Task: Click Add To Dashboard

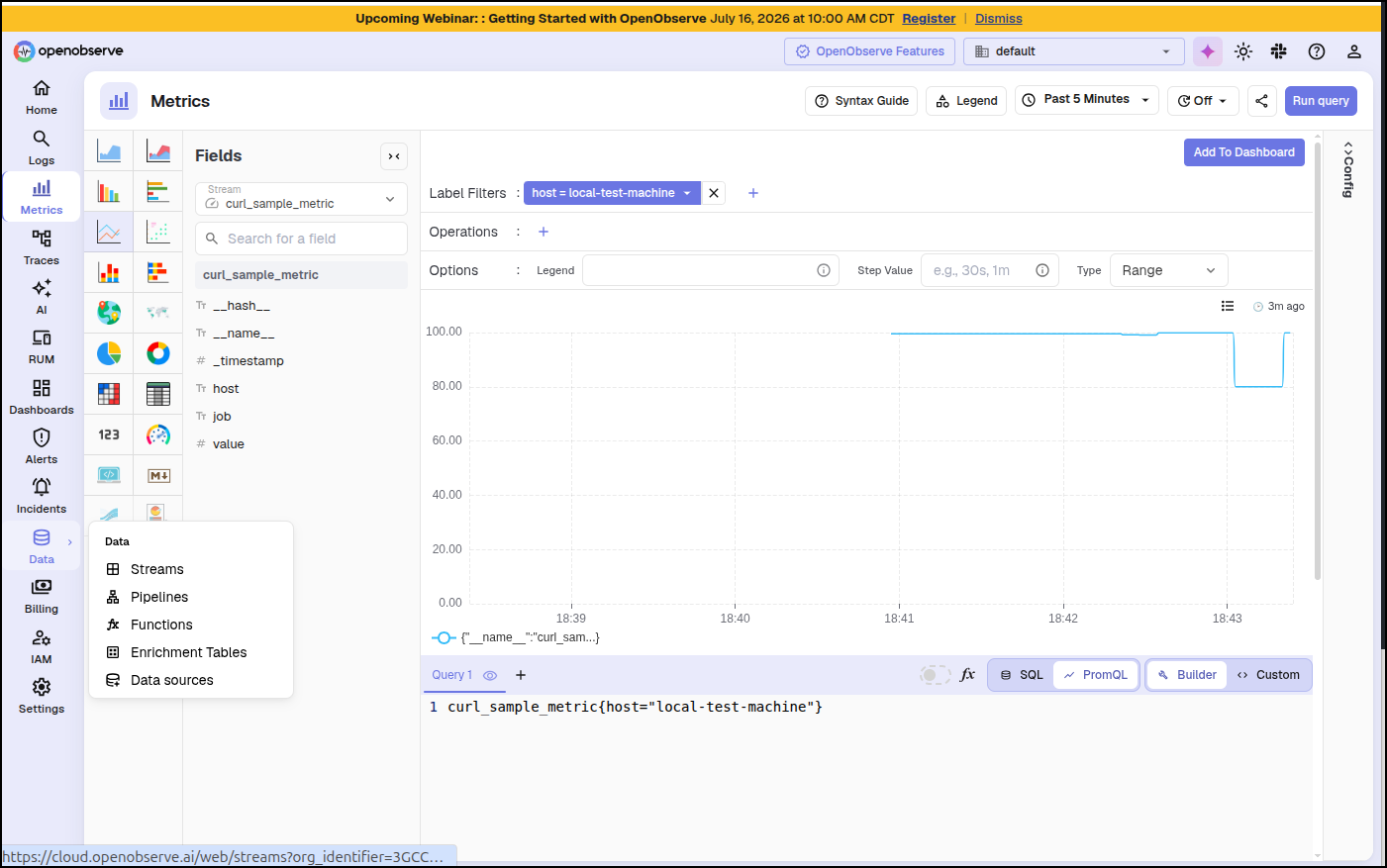Action: [1244, 152]
